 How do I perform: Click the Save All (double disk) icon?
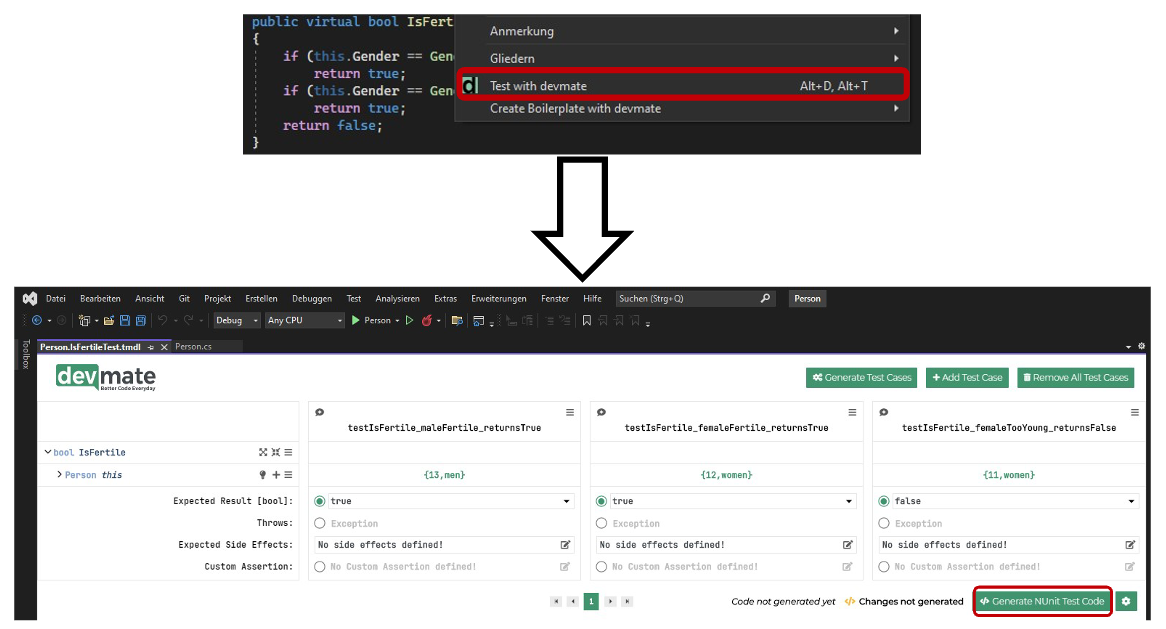pyautogui.click(x=141, y=320)
